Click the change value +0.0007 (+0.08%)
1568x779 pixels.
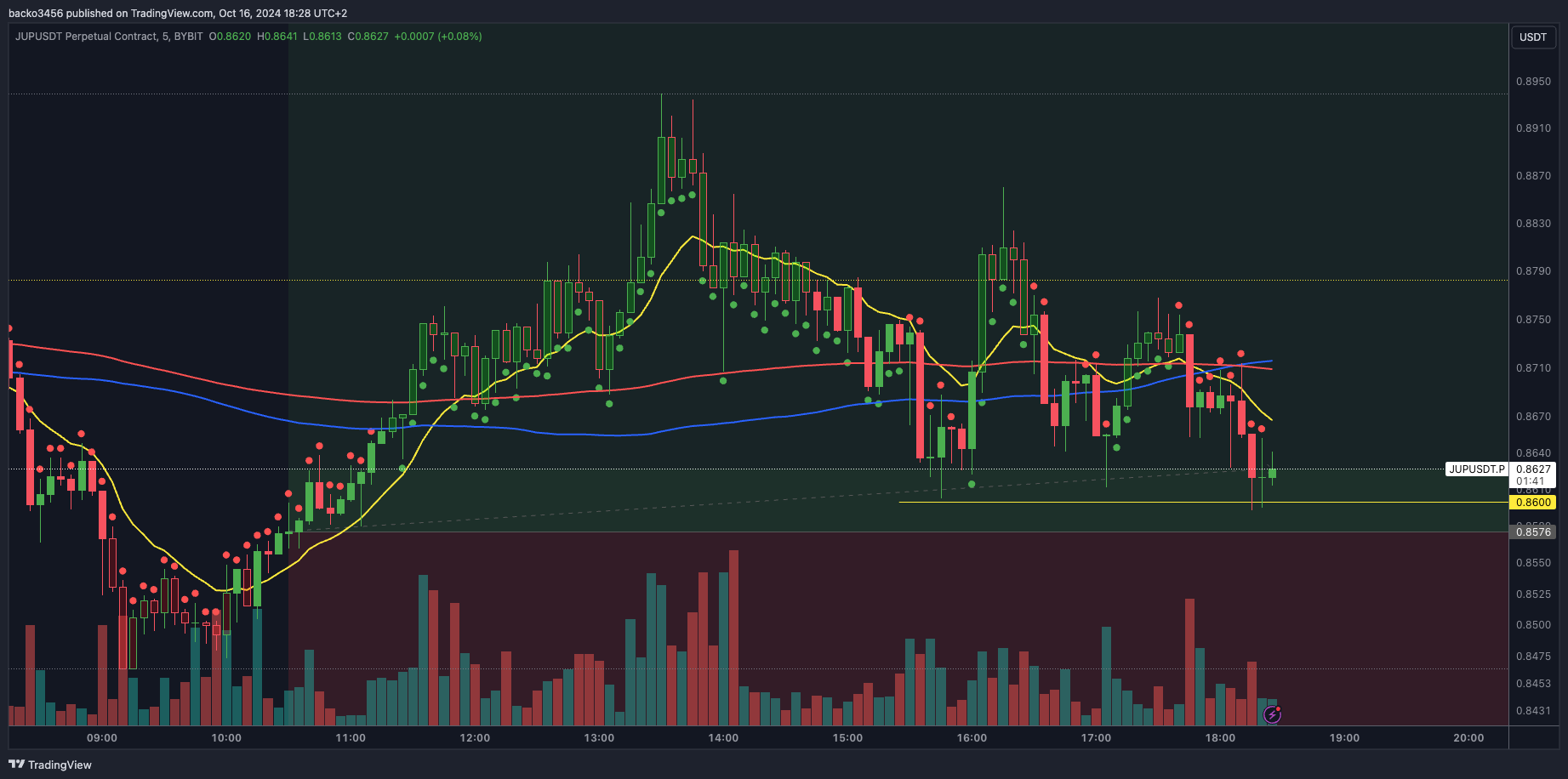tap(438, 37)
